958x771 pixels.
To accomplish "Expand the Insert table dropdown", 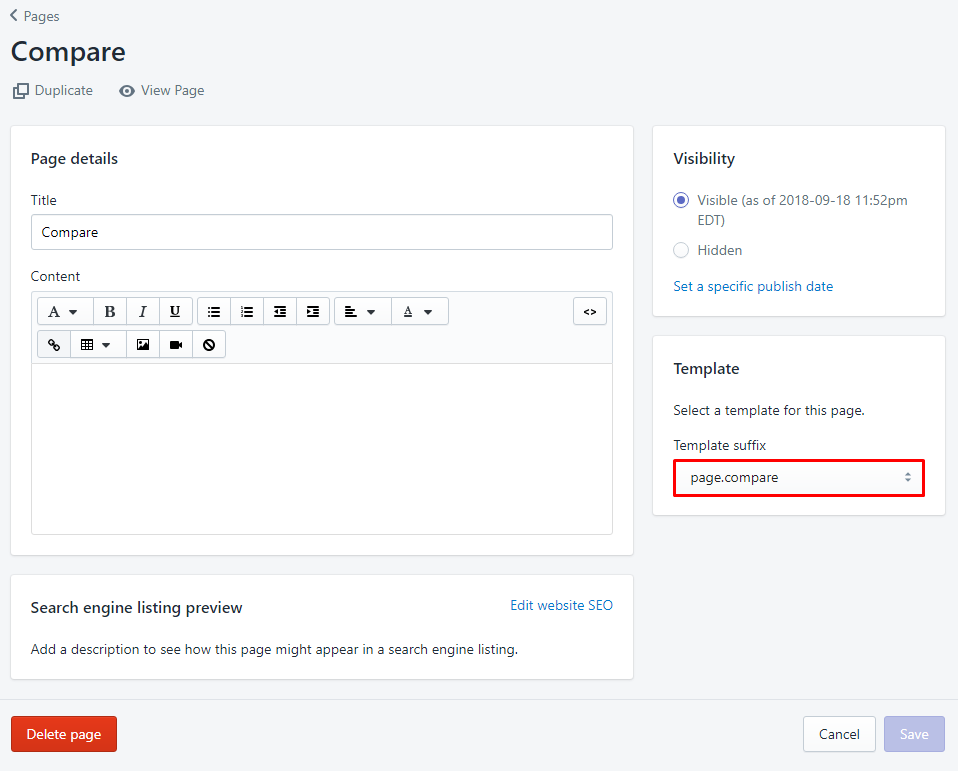I will (x=97, y=345).
